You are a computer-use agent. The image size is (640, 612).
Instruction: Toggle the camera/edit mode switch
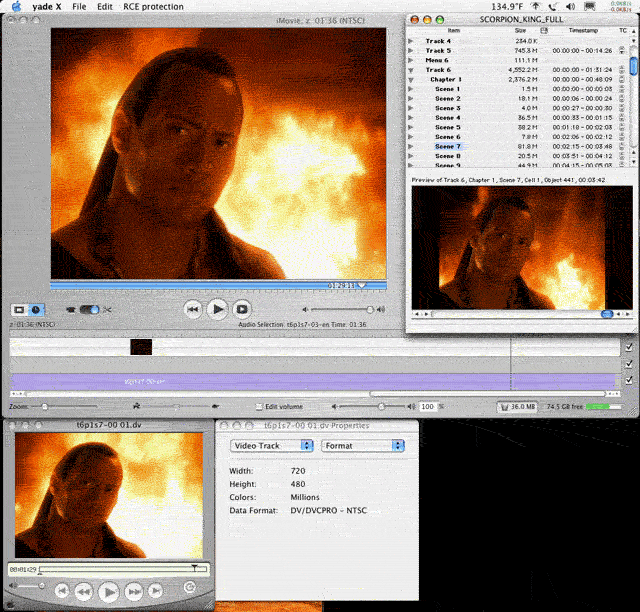[x=89, y=309]
